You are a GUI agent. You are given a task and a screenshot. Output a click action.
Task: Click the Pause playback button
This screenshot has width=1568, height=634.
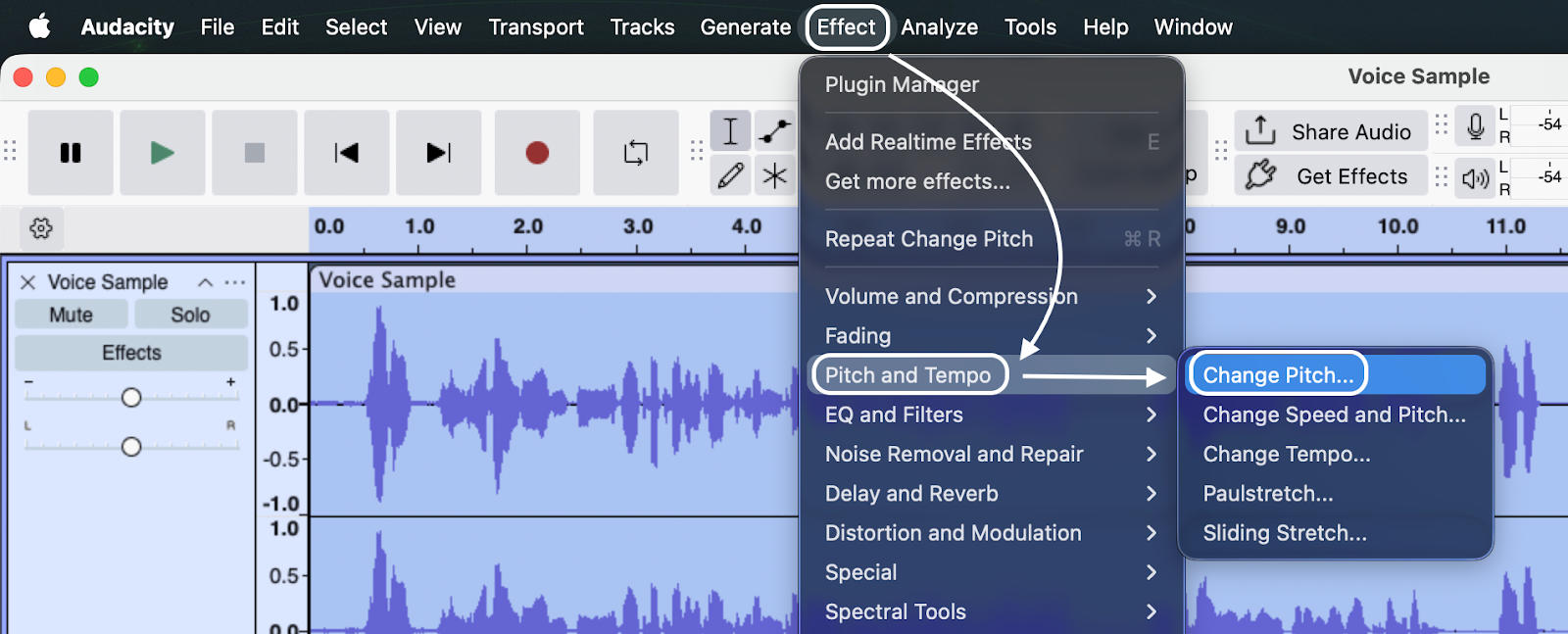71,153
